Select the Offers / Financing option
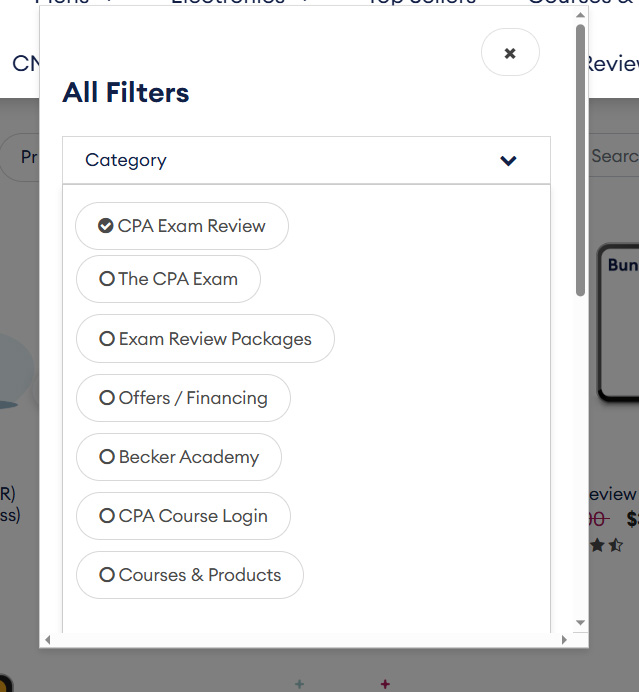The image size is (639, 692). coord(183,398)
